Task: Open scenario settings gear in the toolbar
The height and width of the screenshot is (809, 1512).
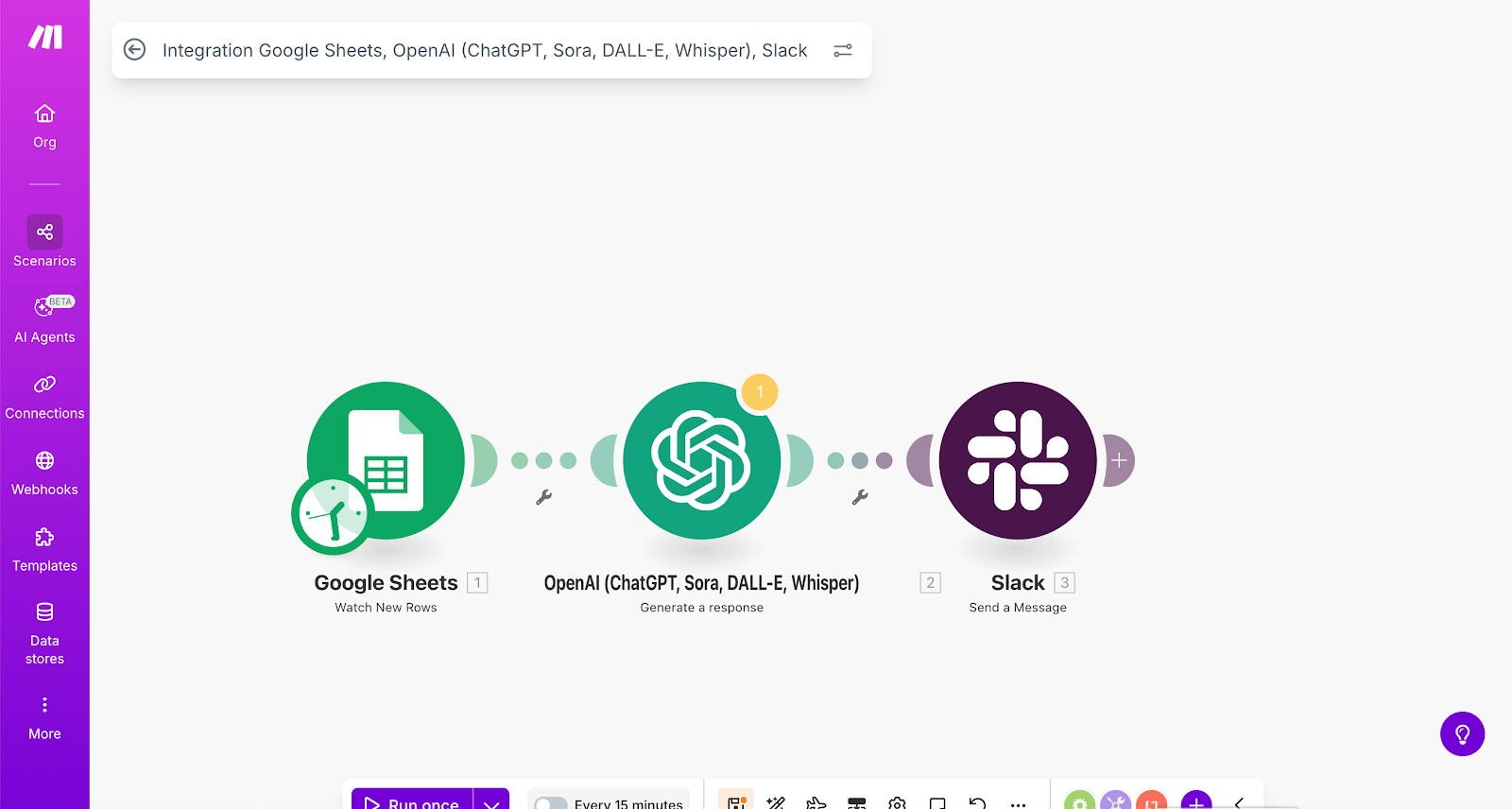Action: click(x=898, y=803)
